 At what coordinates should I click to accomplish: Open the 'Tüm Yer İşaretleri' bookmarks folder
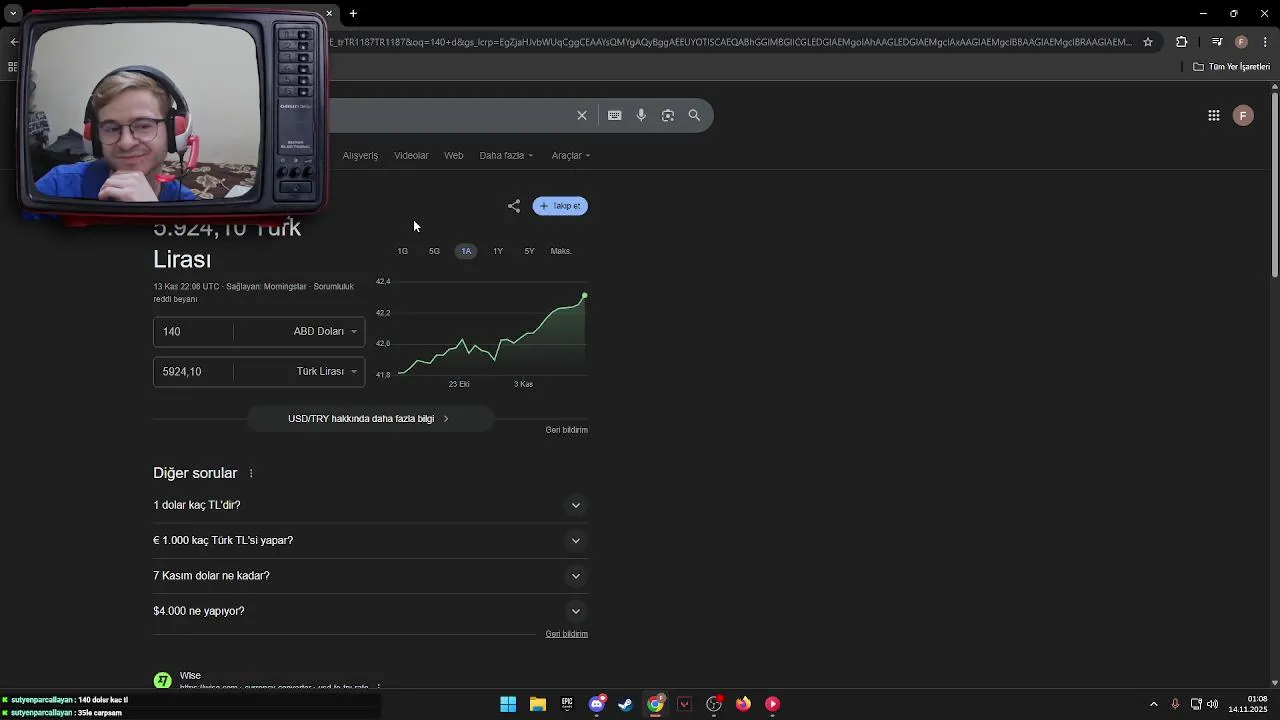coord(1231,67)
